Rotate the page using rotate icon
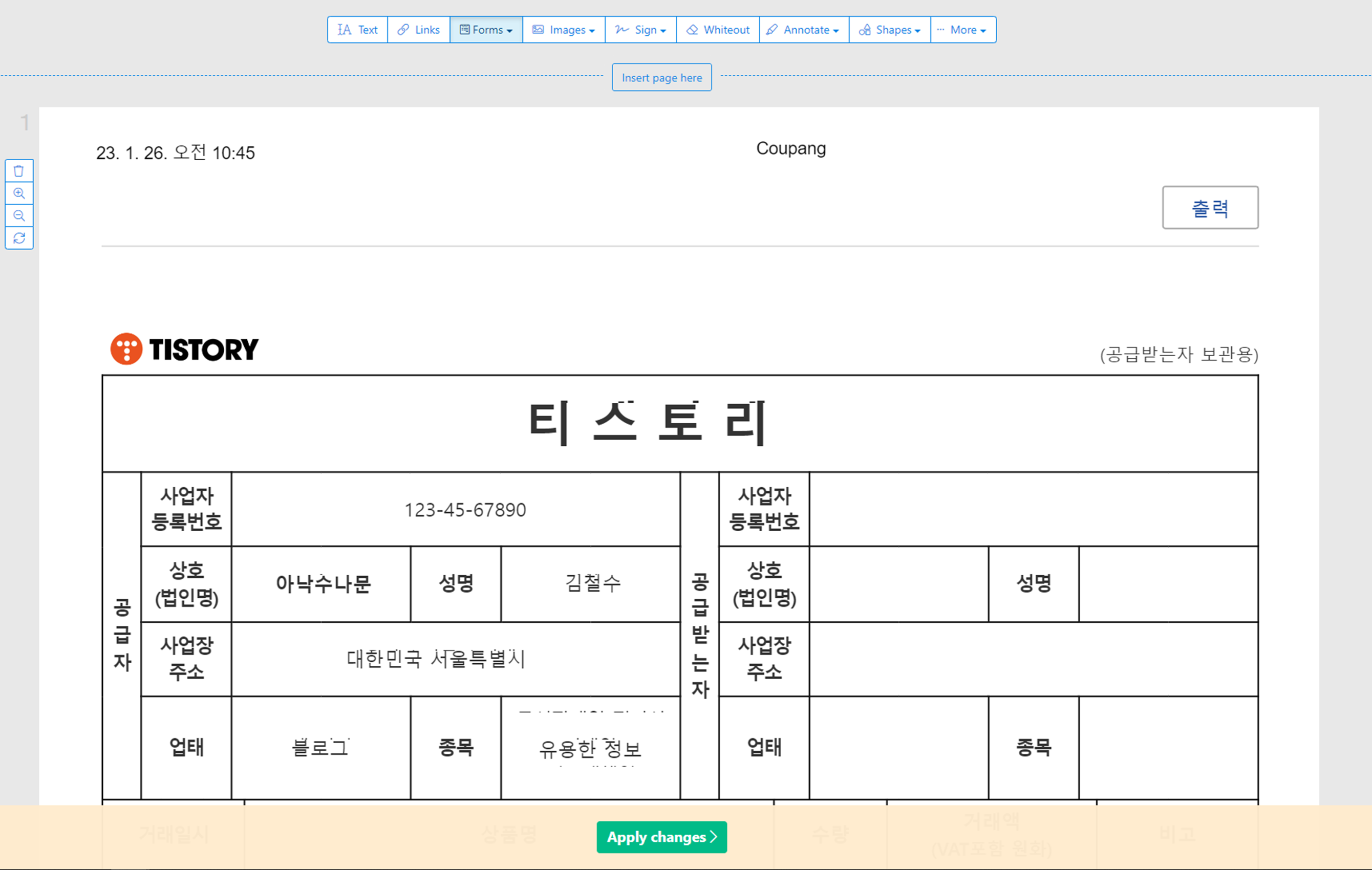The height and width of the screenshot is (870, 1372). click(19, 237)
